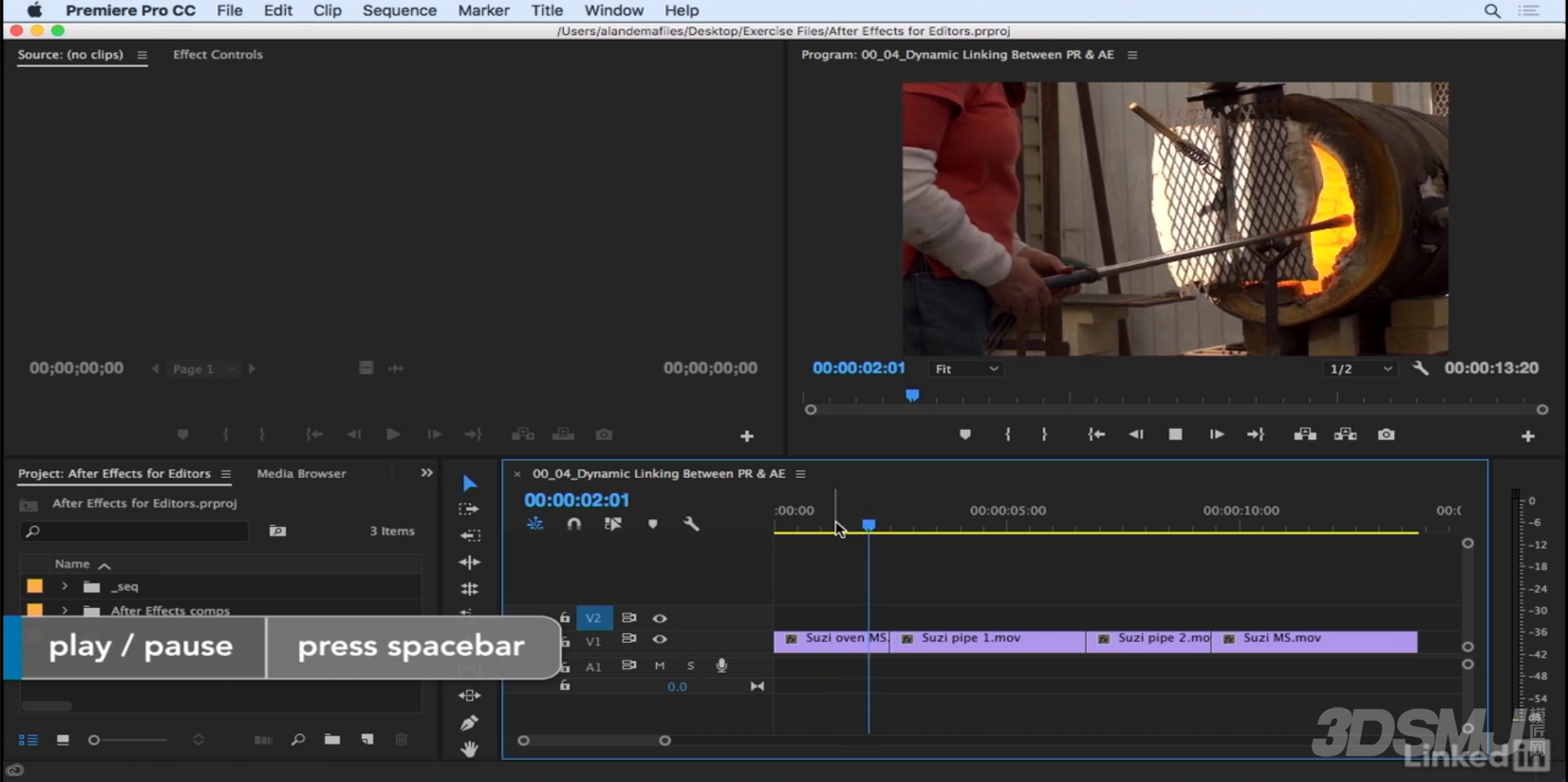Open the Source panel menu
The image size is (1568, 782).
coord(142,55)
